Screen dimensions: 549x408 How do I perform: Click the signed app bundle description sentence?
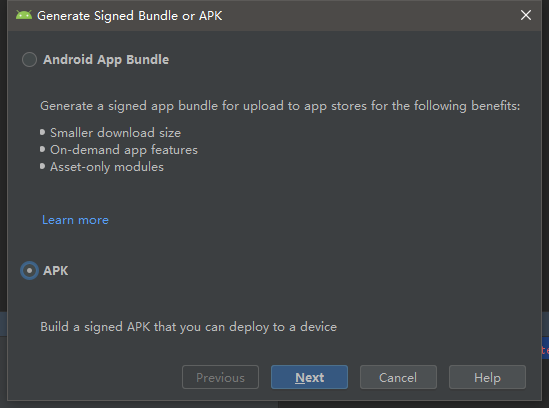click(280, 106)
